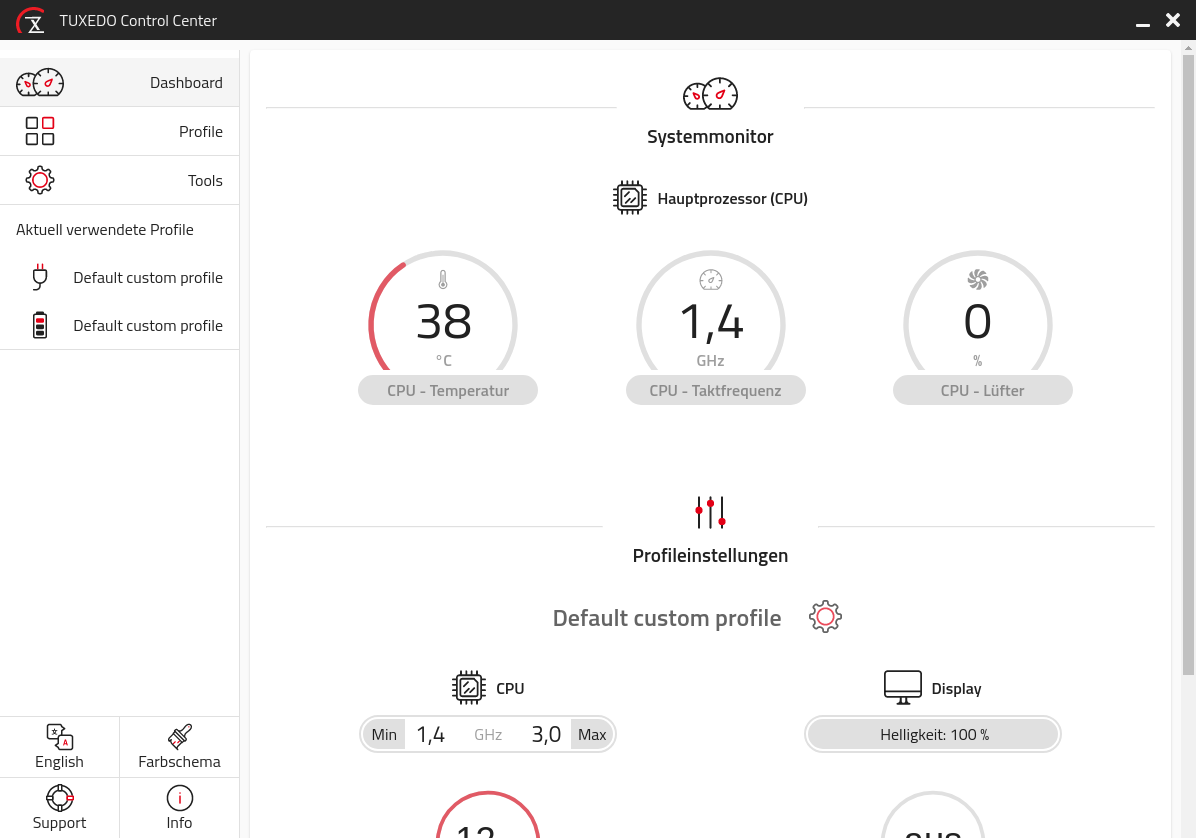
Task: Click the Hauptprozessor CPU chip icon
Action: (x=629, y=198)
